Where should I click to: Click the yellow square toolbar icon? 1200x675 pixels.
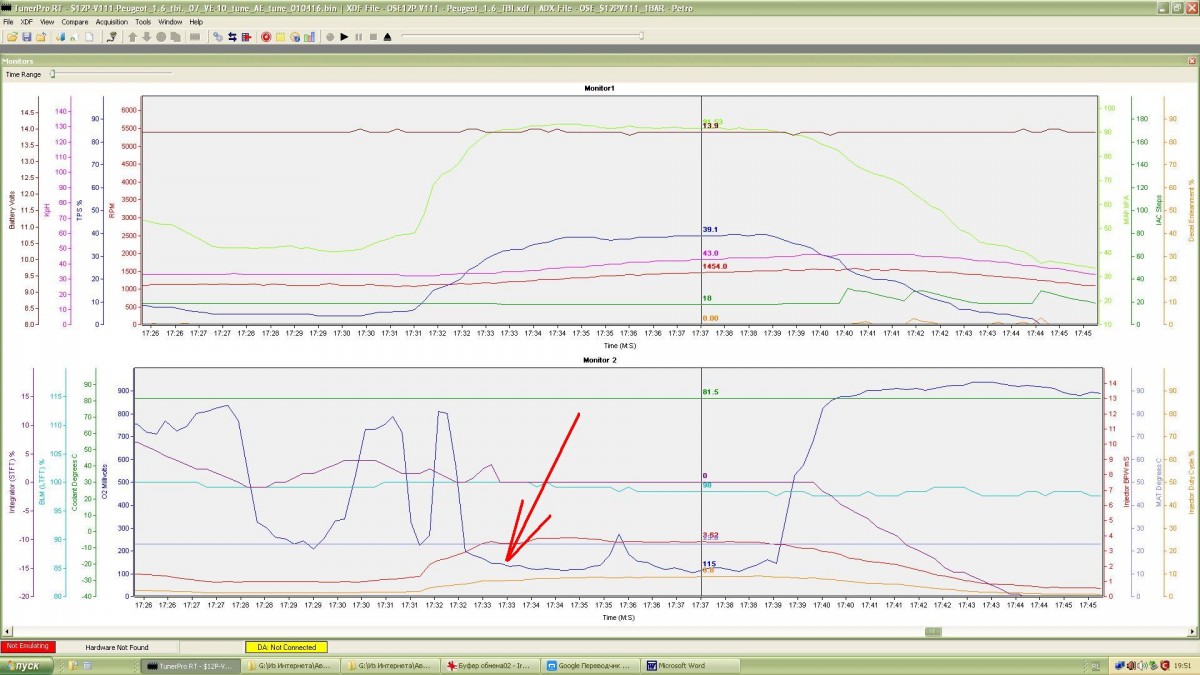(280, 37)
